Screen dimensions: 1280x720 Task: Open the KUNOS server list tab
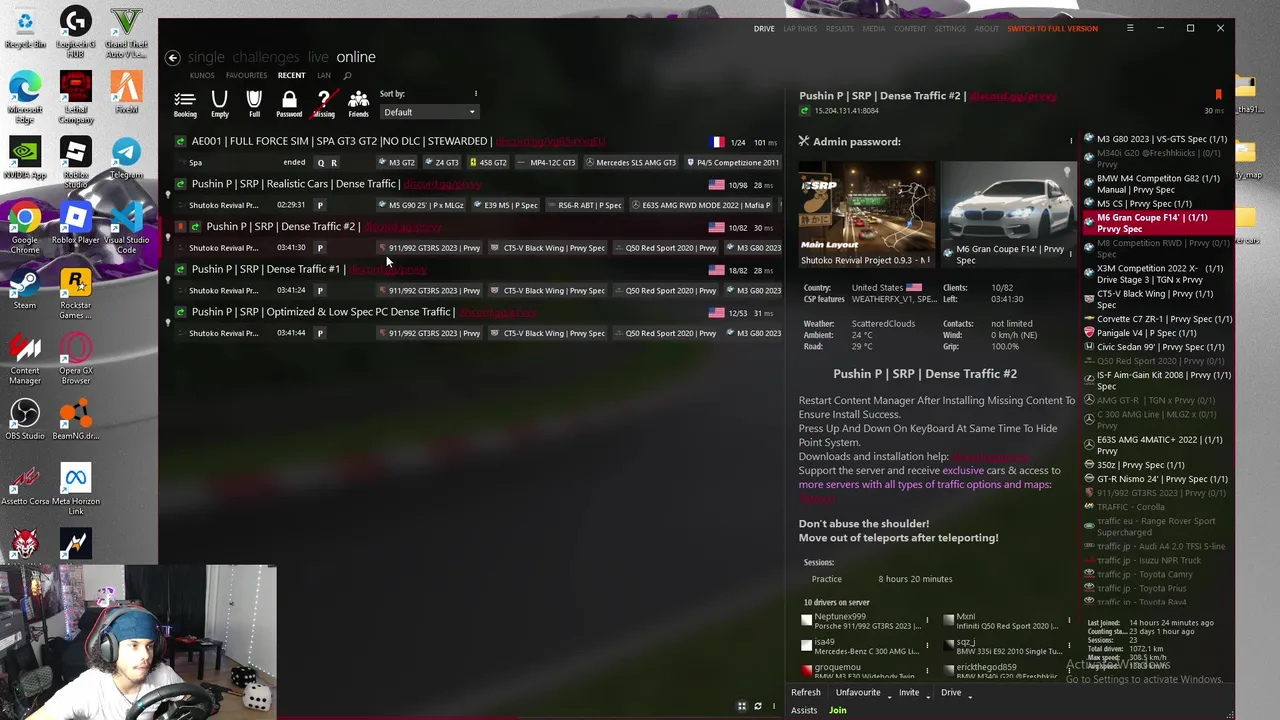tap(202, 76)
